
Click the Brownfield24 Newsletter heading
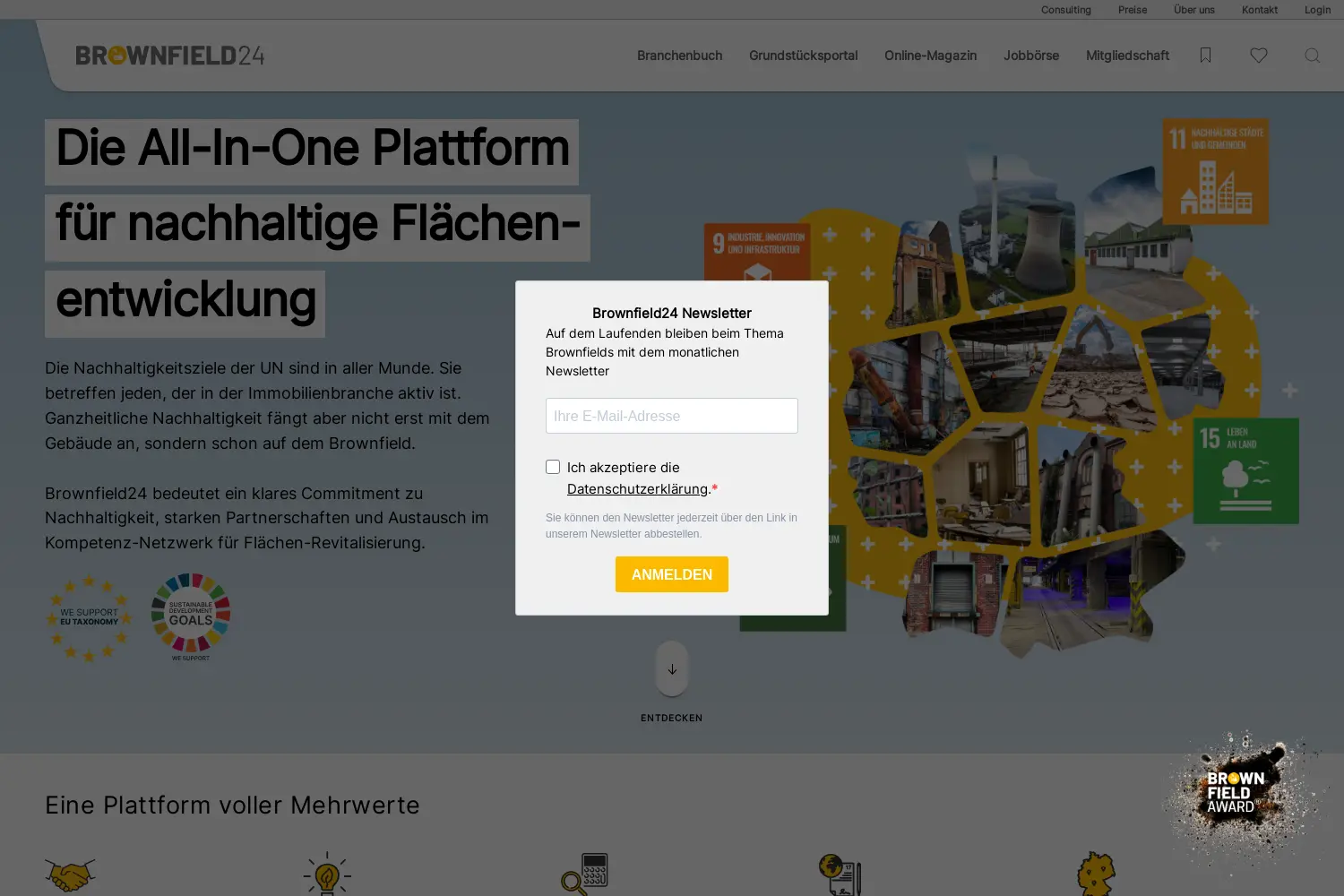point(672,313)
